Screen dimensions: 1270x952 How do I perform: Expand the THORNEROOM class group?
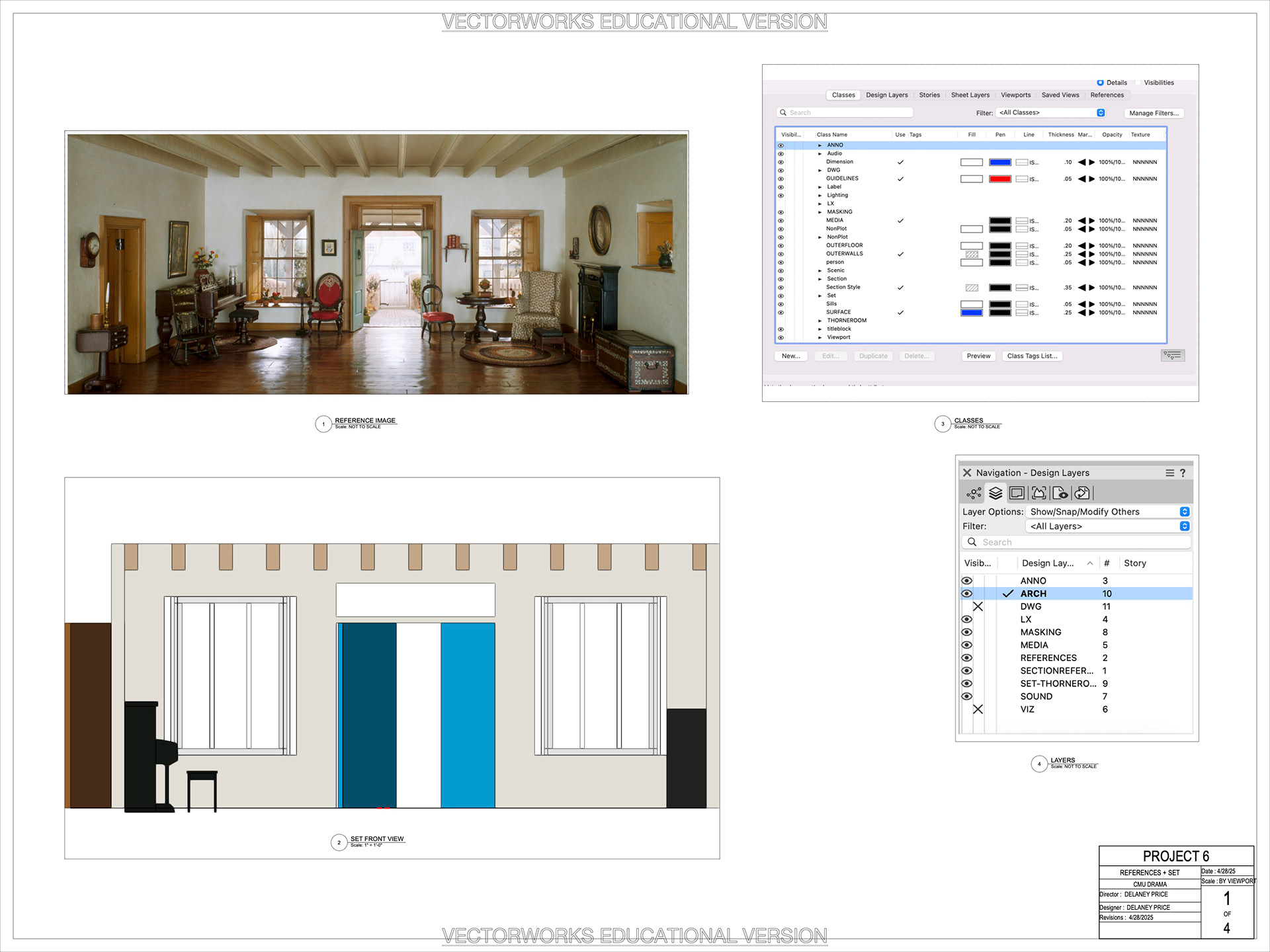[820, 321]
